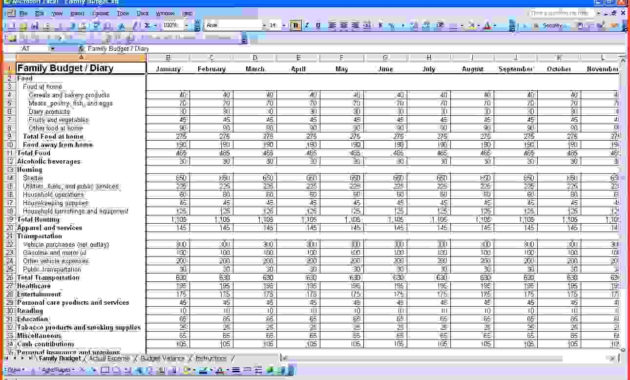Open the AutoShapes menu button
The width and height of the screenshot is (630, 380).
57,370
